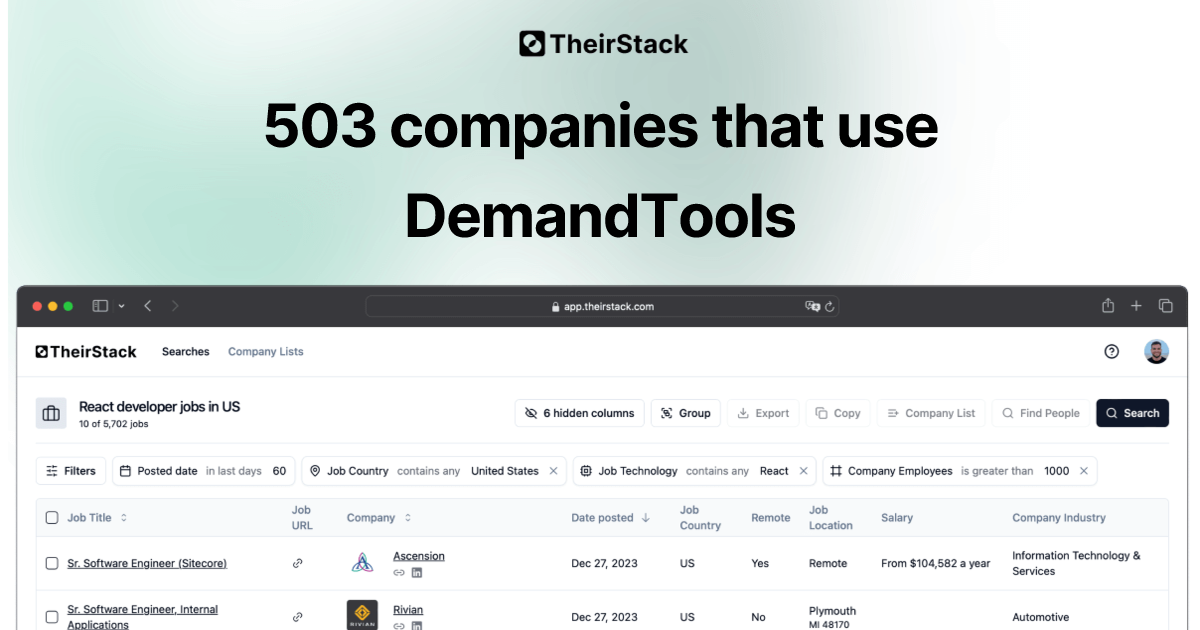The image size is (1200, 630).
Task: Open the Safari sidebar toggle icon
Action: (100, 306)
